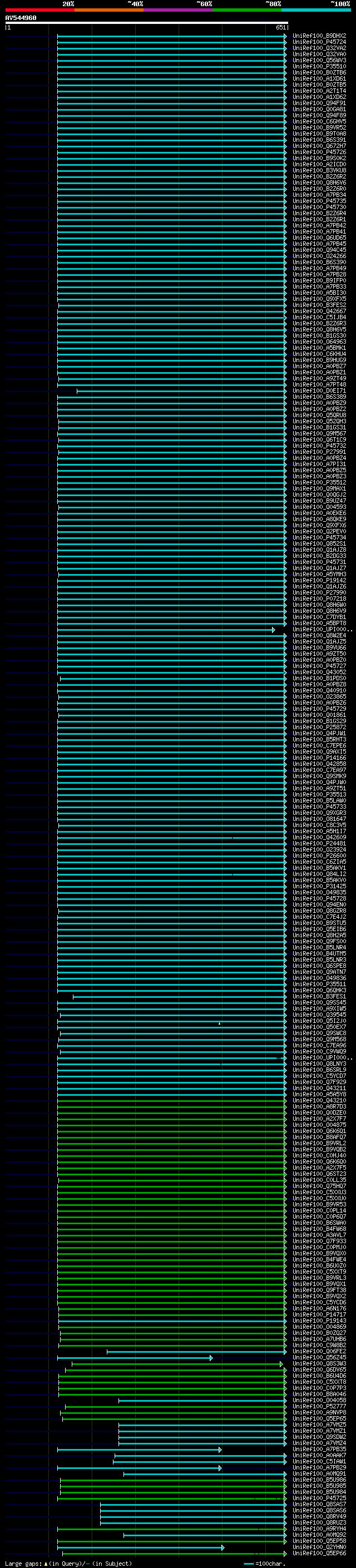Select the UniRef100_P52777 hit label

click(319, 1407)
